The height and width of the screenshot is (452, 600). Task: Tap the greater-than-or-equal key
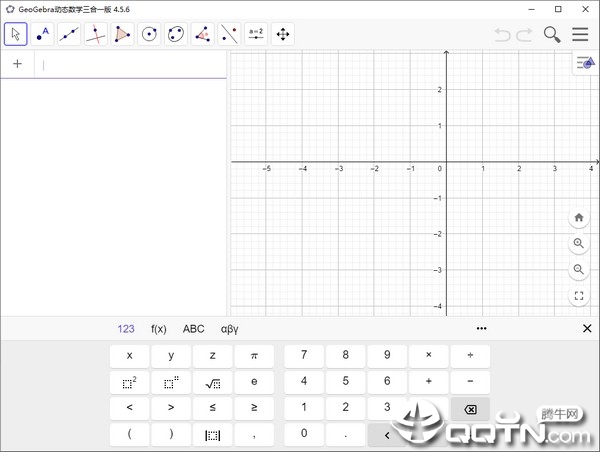click(254, 408)
